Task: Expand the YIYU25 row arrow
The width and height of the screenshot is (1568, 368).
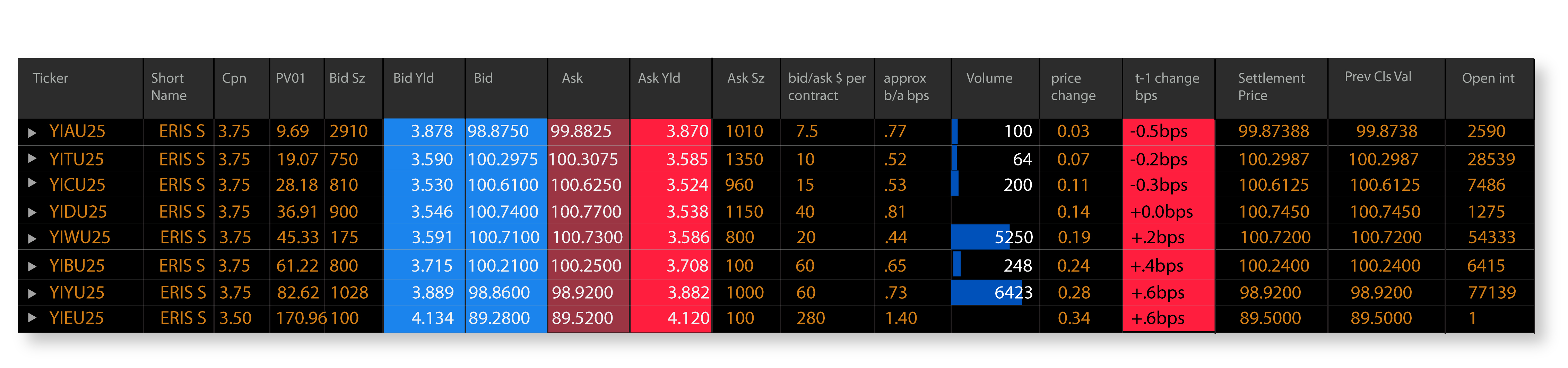Action: point(32,293)
